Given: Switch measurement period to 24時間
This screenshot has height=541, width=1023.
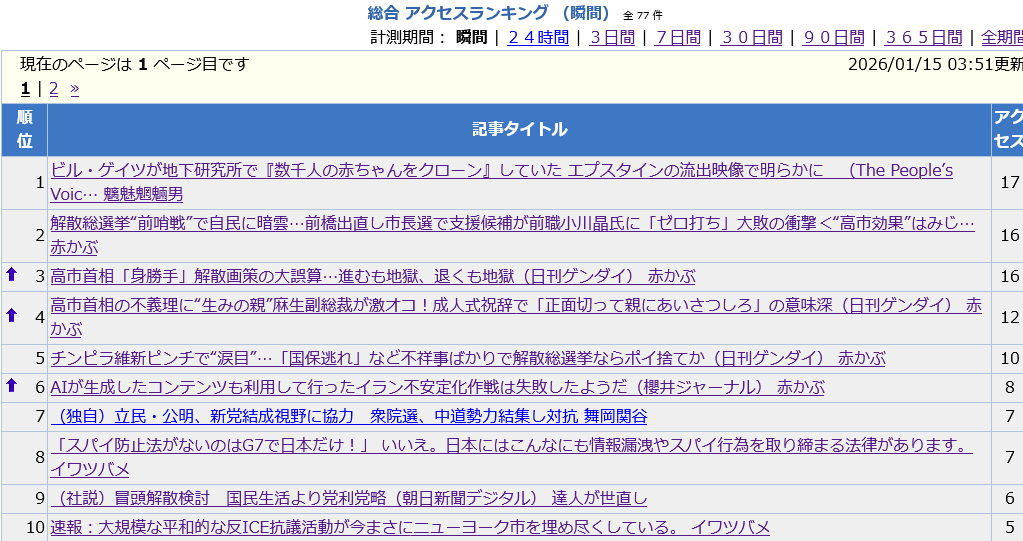Looking at the screenshot, I should pyautogui.click(x=538, y=37).
